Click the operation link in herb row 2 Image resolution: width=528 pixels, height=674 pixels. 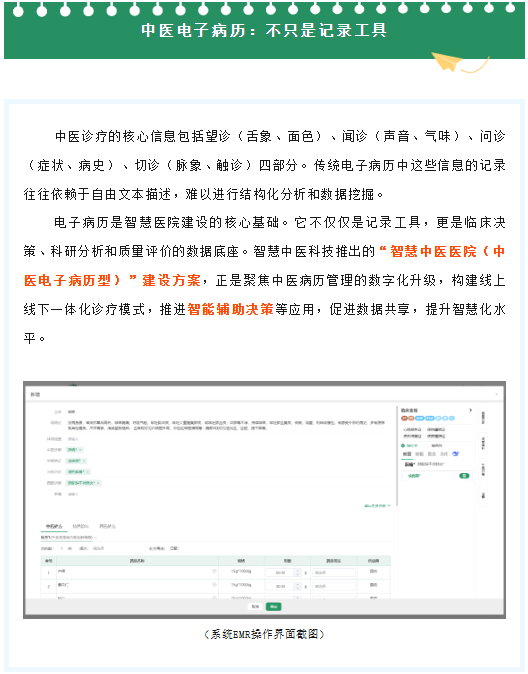pyautogui.click(x=373, y=585)
